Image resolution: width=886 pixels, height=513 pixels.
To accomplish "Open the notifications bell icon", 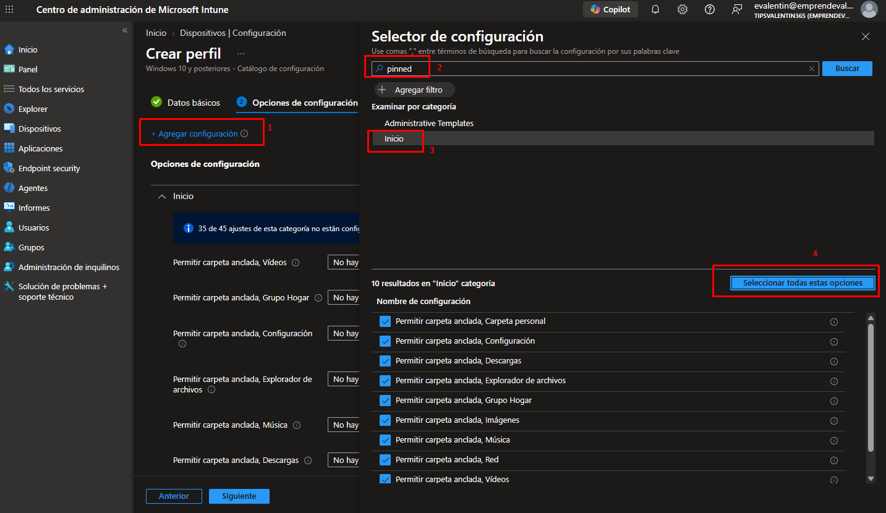I will point(655,10).
